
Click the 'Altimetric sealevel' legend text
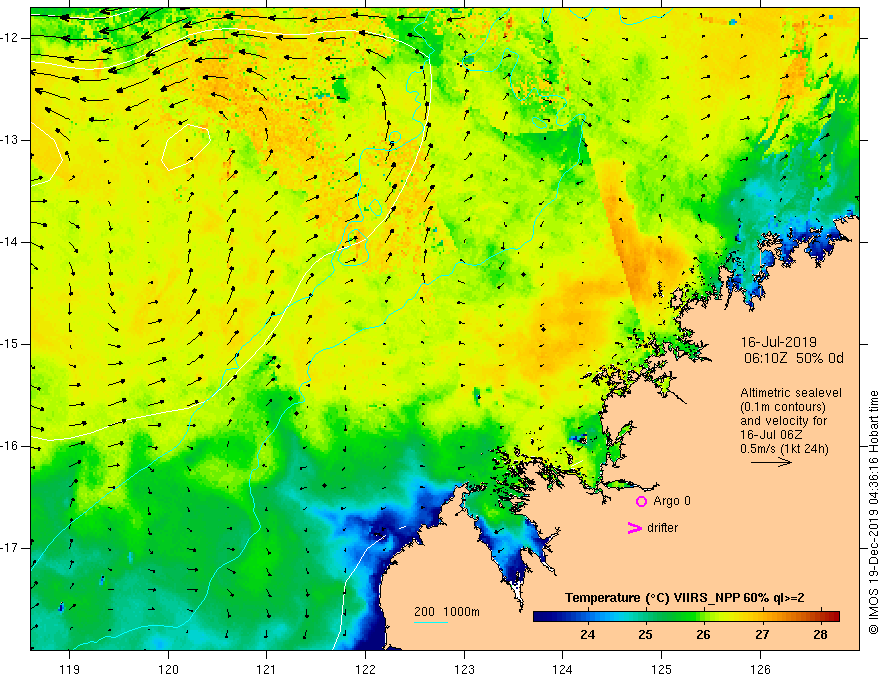(791, 393)
